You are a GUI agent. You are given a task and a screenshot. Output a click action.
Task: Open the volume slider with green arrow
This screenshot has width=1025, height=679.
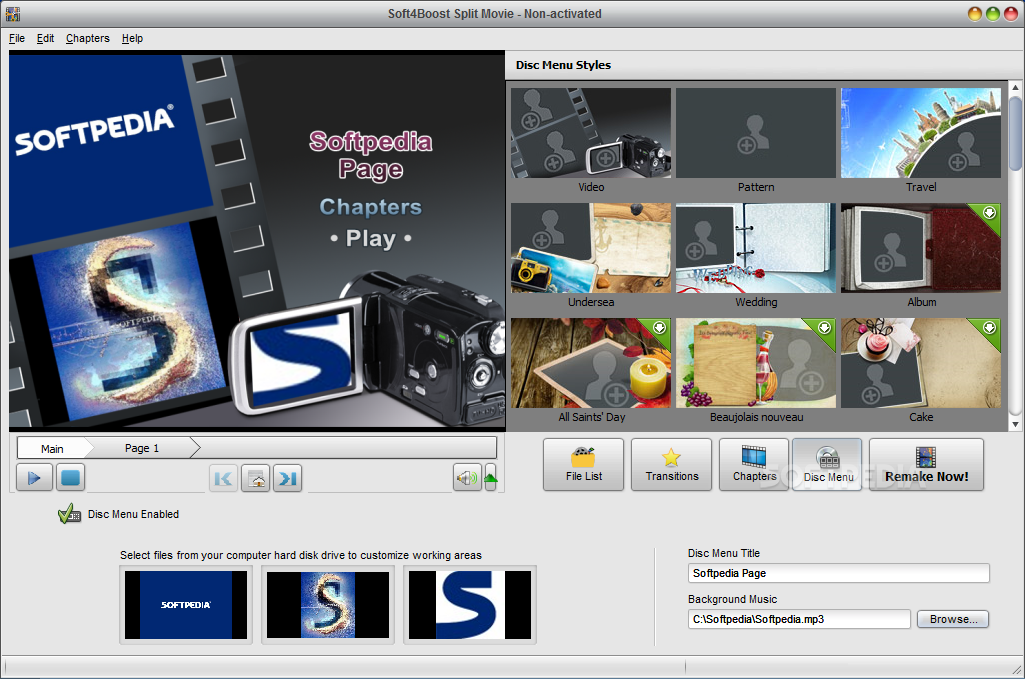tap(490, 478)
